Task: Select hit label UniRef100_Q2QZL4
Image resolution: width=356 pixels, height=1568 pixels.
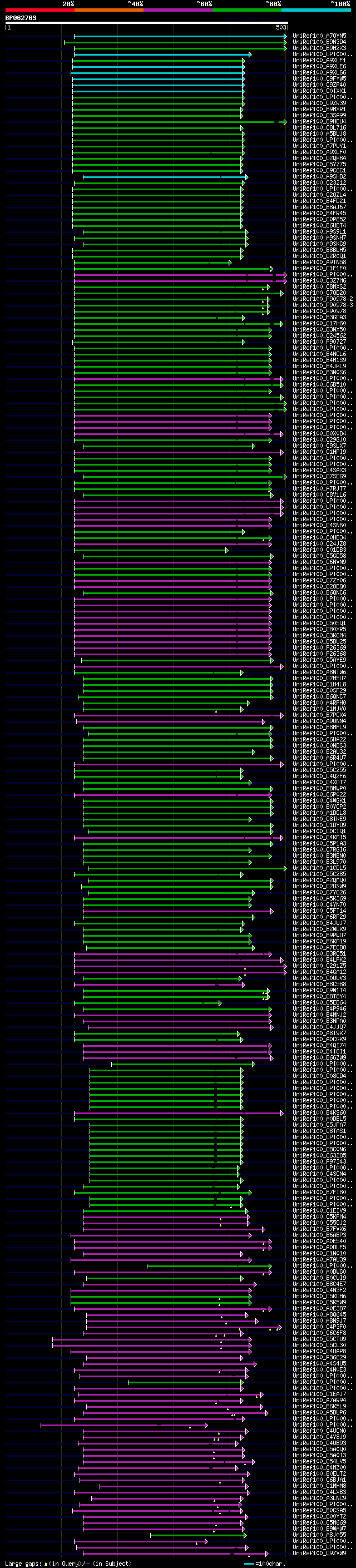Action: tap(319, 195)
